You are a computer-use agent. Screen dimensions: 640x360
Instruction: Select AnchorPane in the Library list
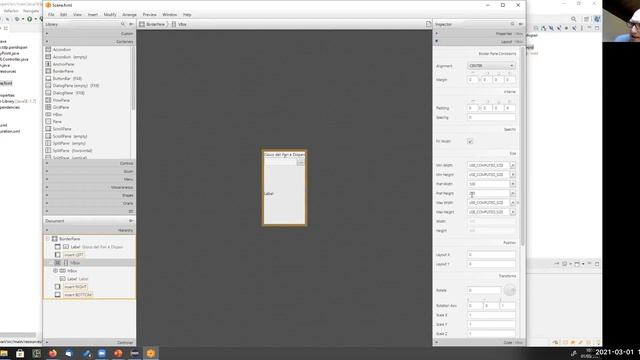[x=63, y=64]
